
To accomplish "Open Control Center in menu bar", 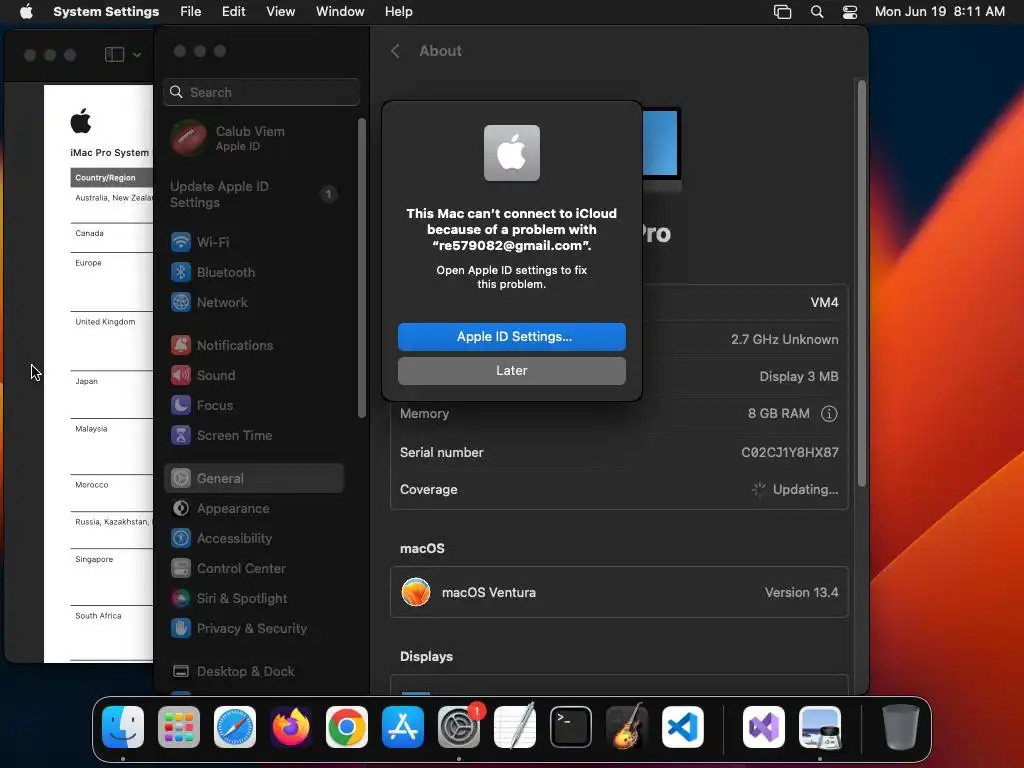I will point(850,12).
